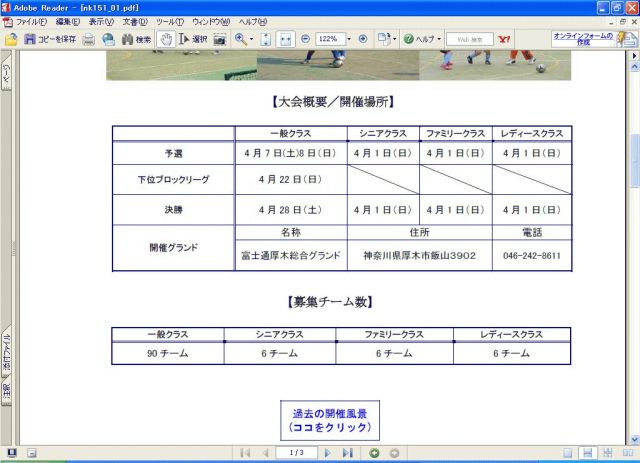Enable continuous page layout view

(x=588, y=453)
